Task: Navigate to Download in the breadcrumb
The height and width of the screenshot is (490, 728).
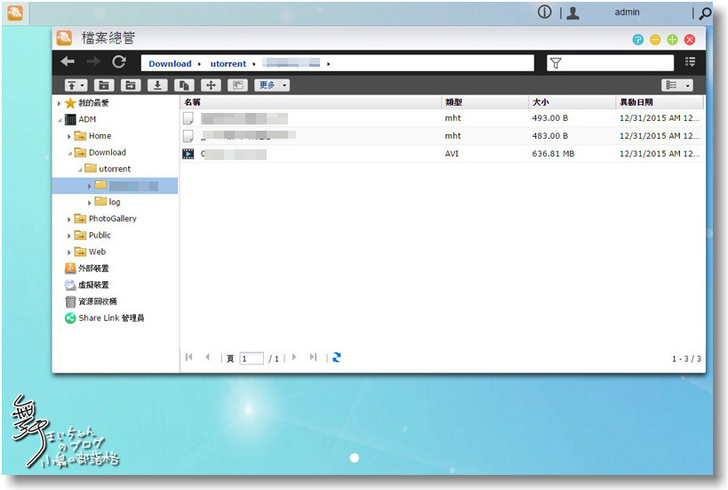Action: [x=170, y=64]
